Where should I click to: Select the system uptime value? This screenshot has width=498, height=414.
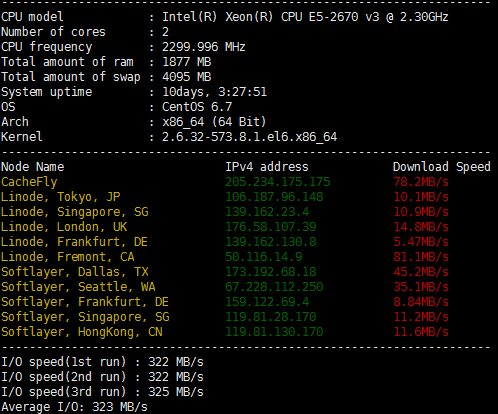pyautogui.click(x=214, y=92)
